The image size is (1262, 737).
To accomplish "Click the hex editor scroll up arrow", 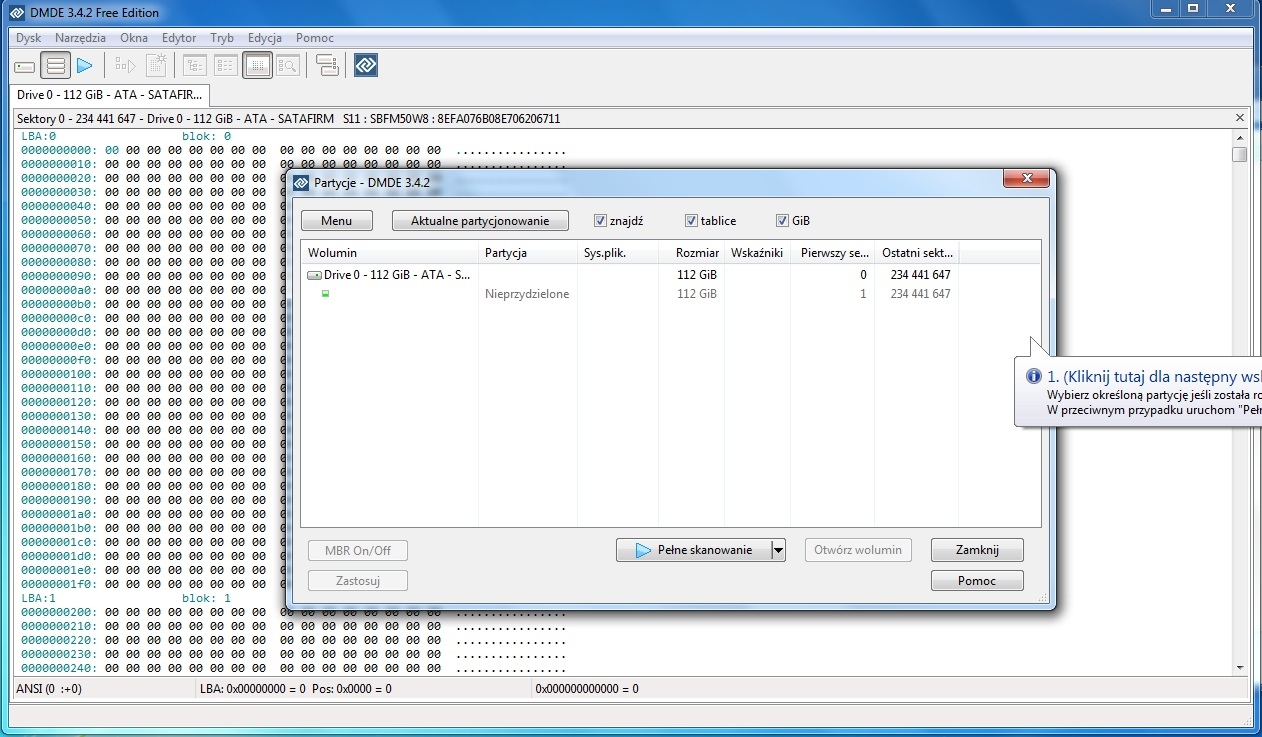I will [x=1240, y=137].
